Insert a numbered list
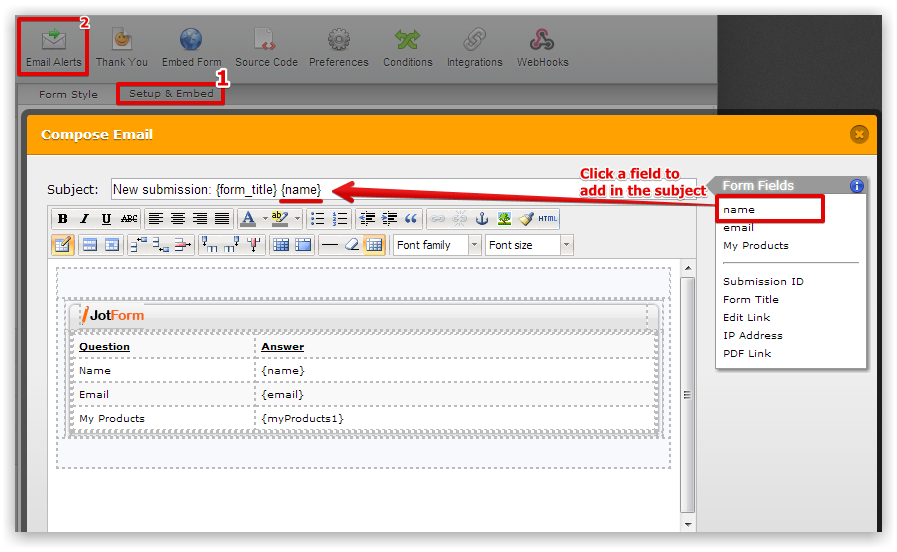Viewport: 897px width, 552px height. (340, 219)
